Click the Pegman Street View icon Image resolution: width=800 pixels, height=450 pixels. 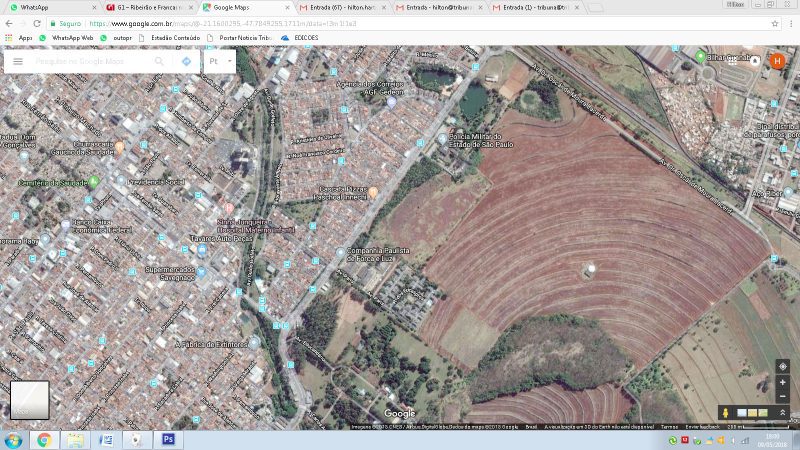point(724,413)
